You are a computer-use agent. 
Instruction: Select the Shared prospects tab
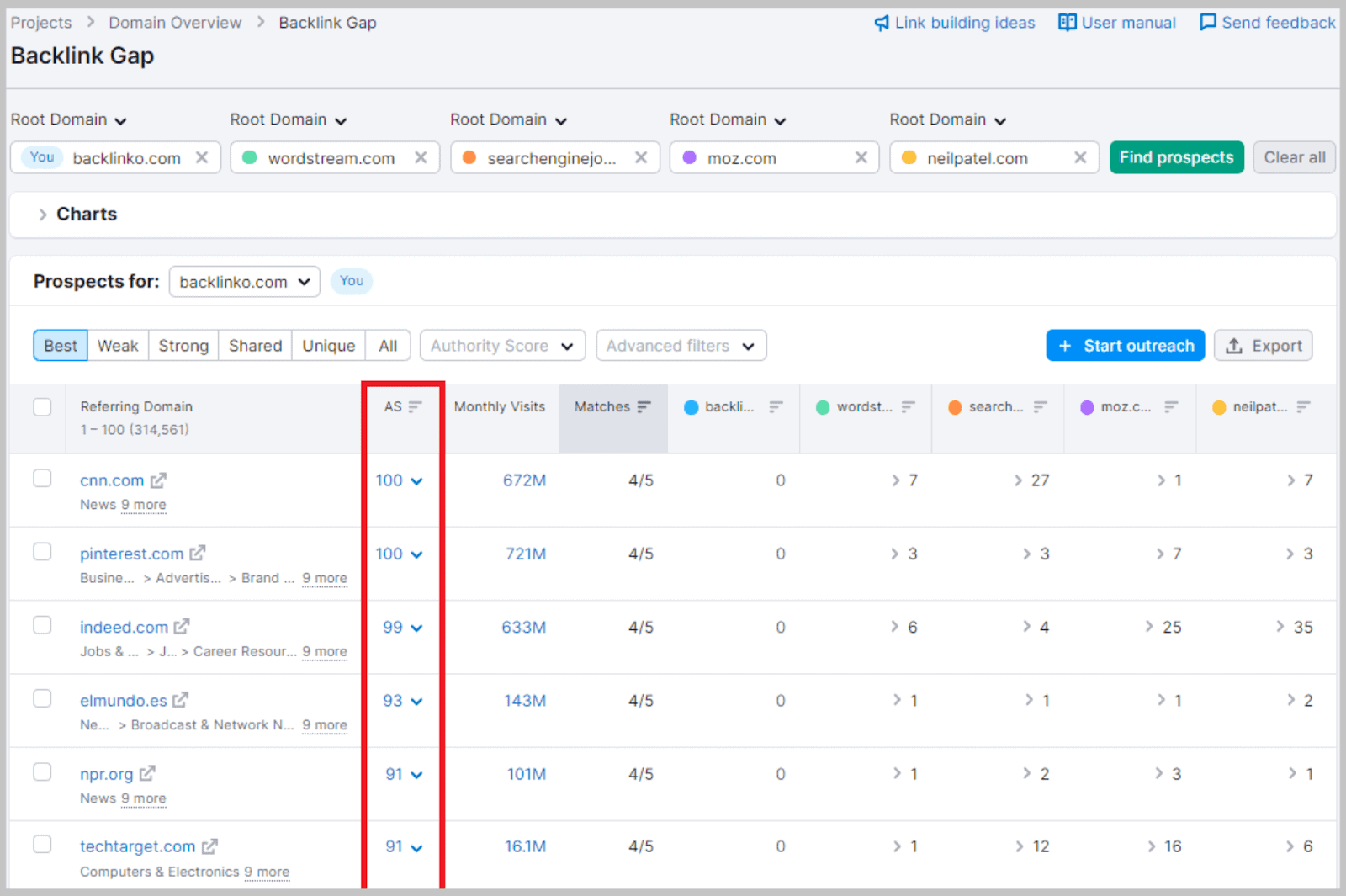pyautogui.click(x=255, y=346)
